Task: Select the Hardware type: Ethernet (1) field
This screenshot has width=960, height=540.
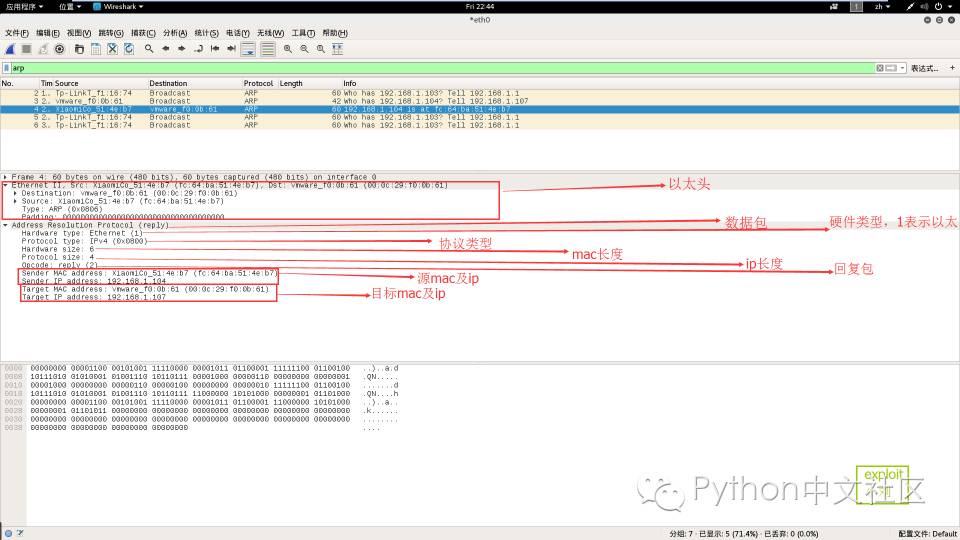Action: tap(82, 233)
